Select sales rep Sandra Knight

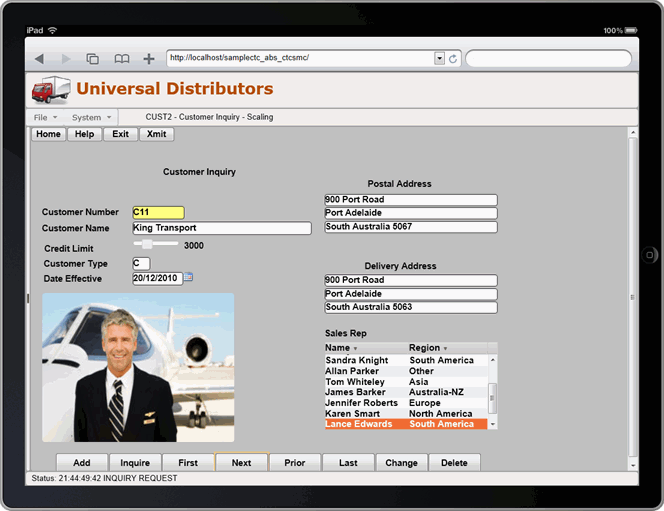coord(406,360)
